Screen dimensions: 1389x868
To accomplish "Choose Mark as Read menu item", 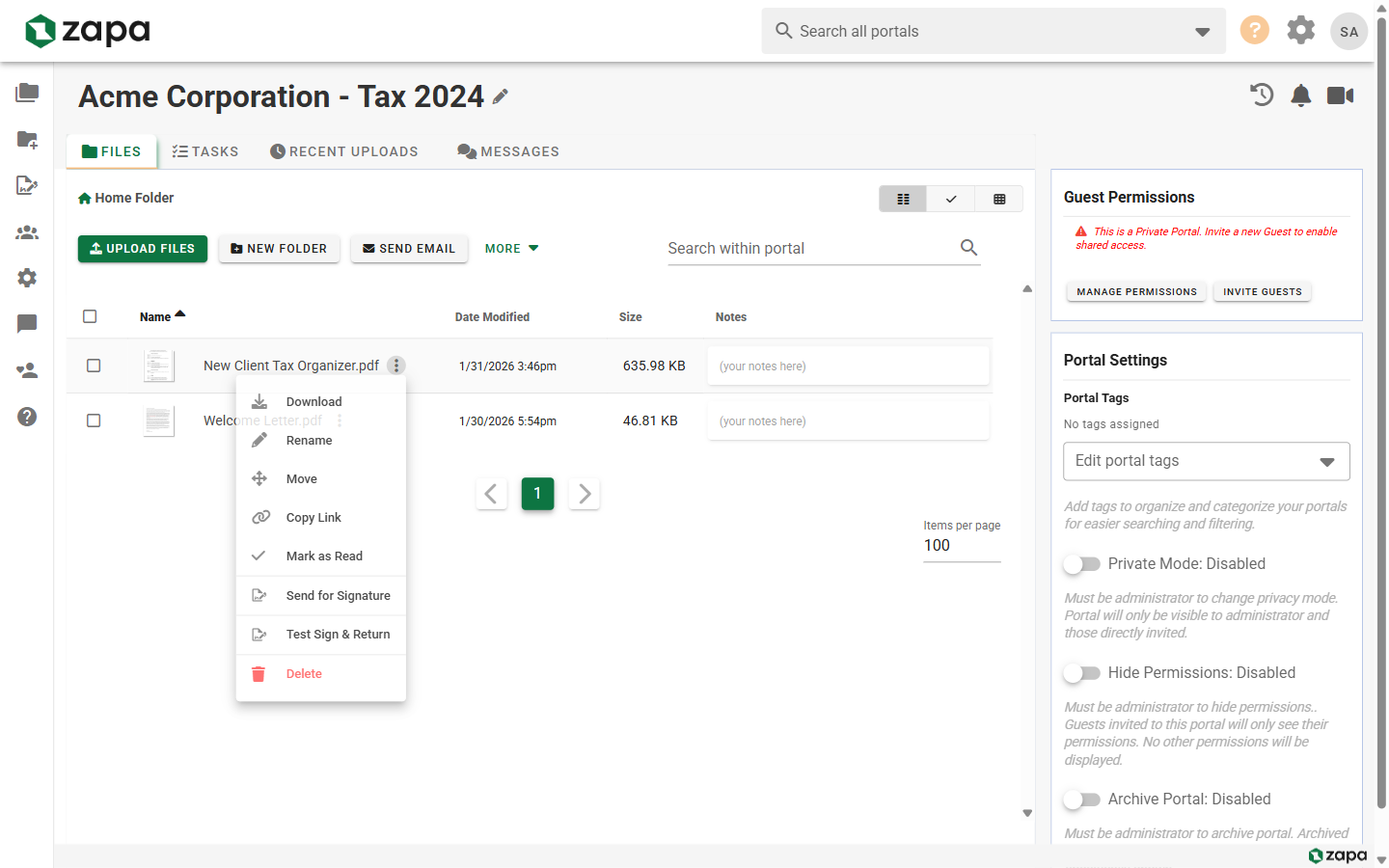I will point(321,556).
